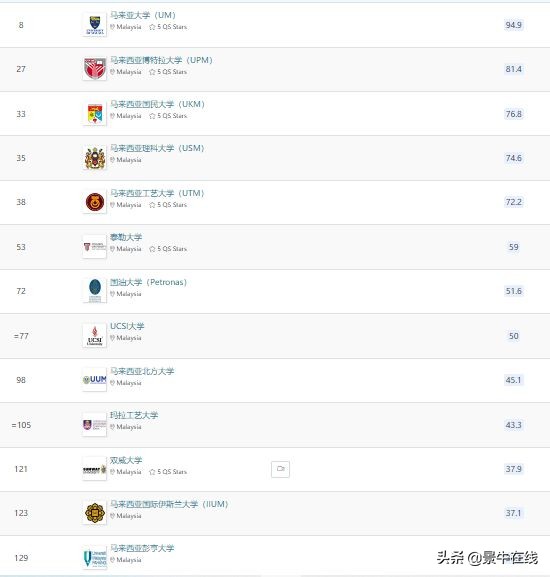
Task: Select the UUM logo thumbnail
Action: click(x=95, y=379)
